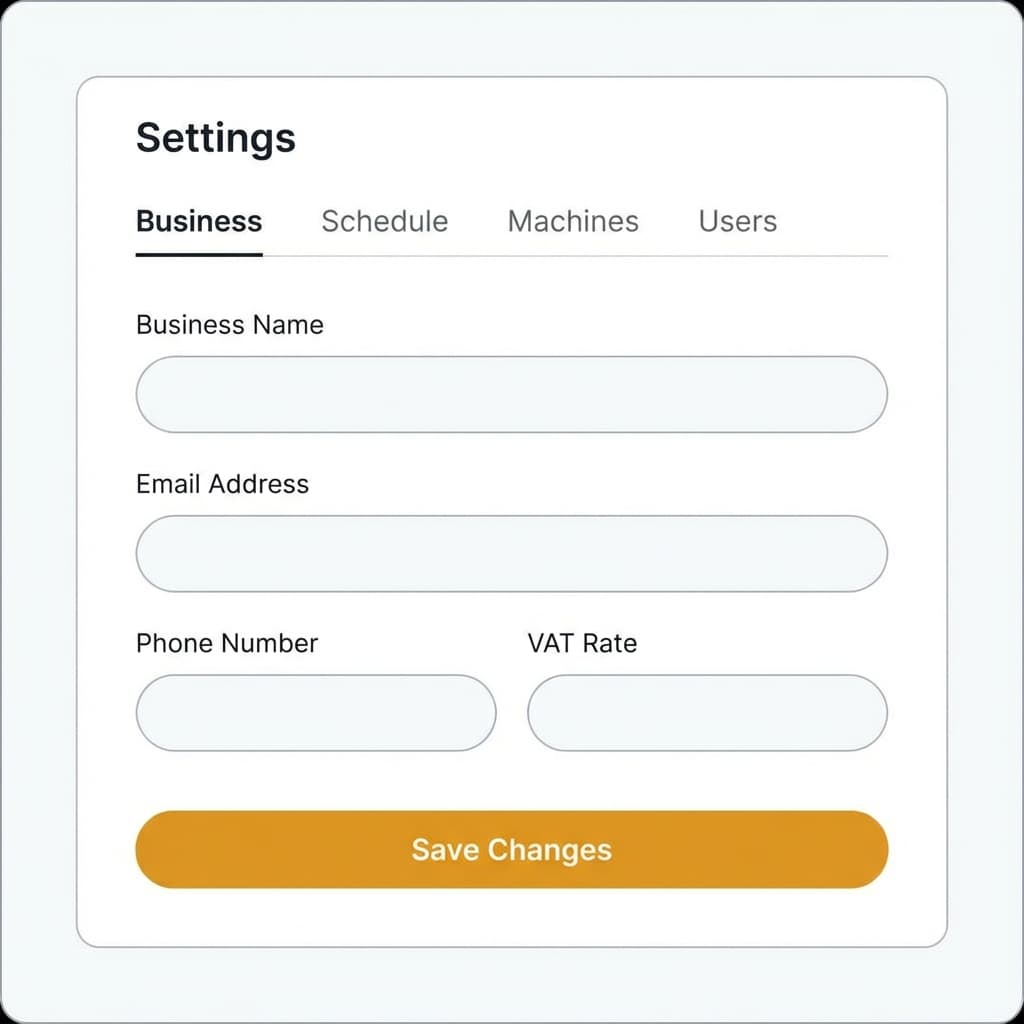Select the active Business tab label
This screenshot has width=1024, height=1024.
[198, 221]
